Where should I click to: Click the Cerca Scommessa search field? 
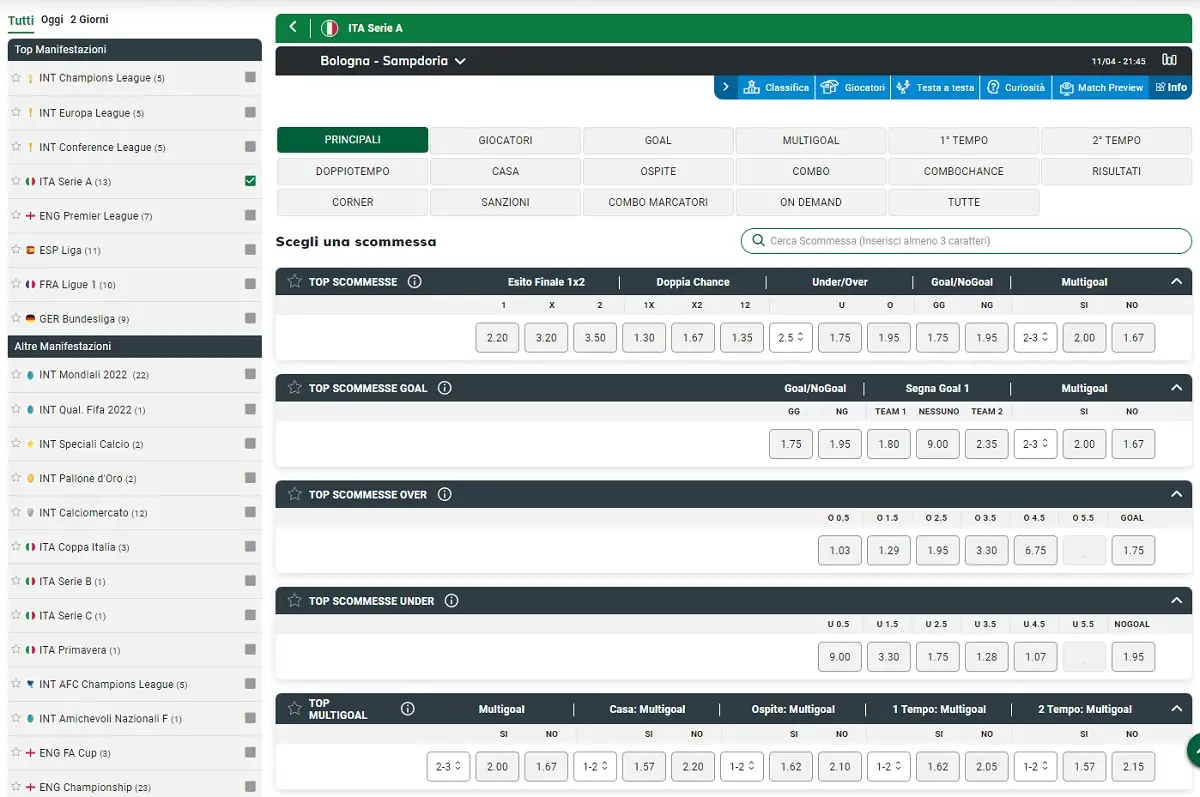(x=966, y=241)
